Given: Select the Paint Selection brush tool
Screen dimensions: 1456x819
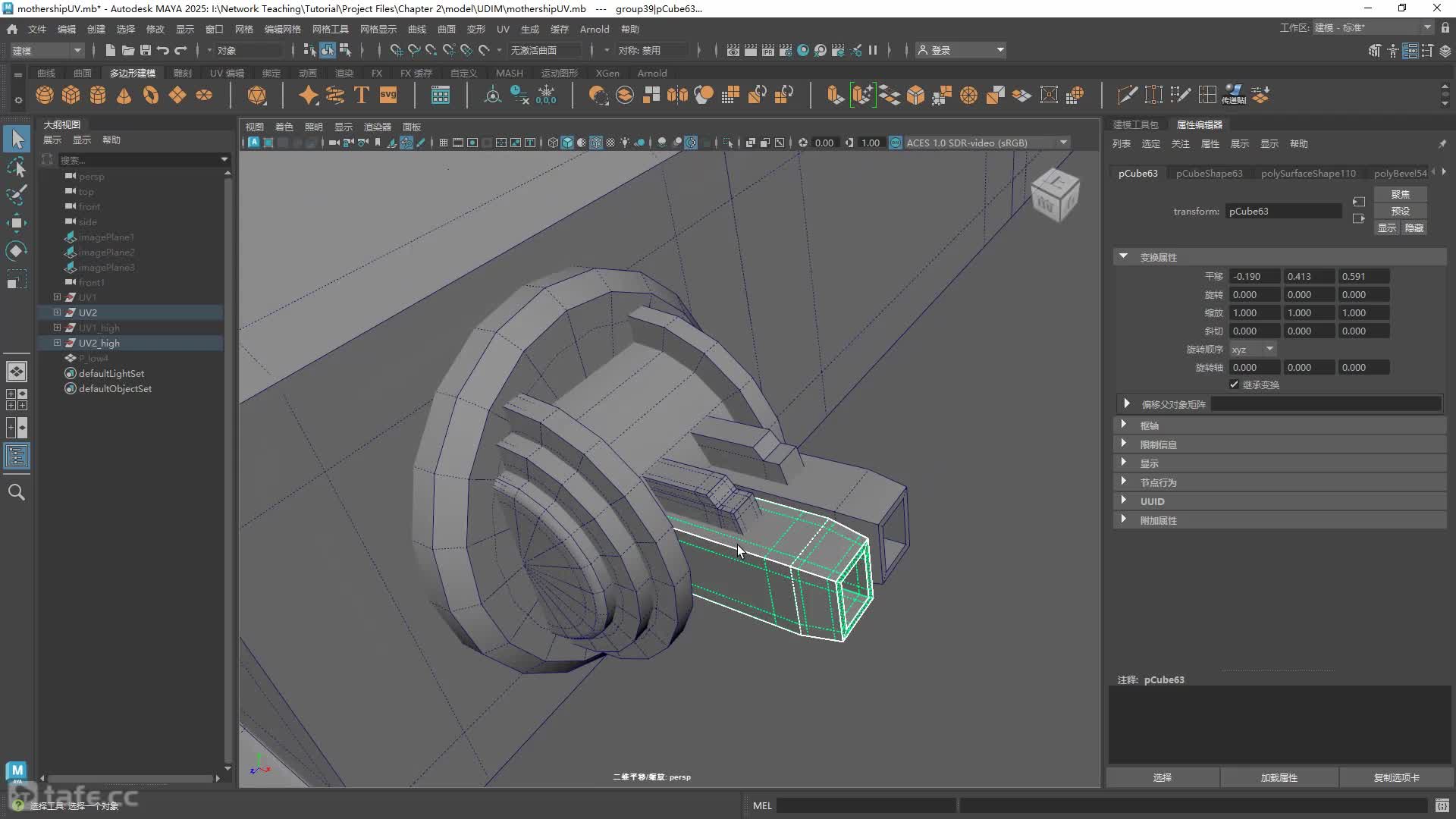Looking at the screenshot, I should tap(17, 195).
